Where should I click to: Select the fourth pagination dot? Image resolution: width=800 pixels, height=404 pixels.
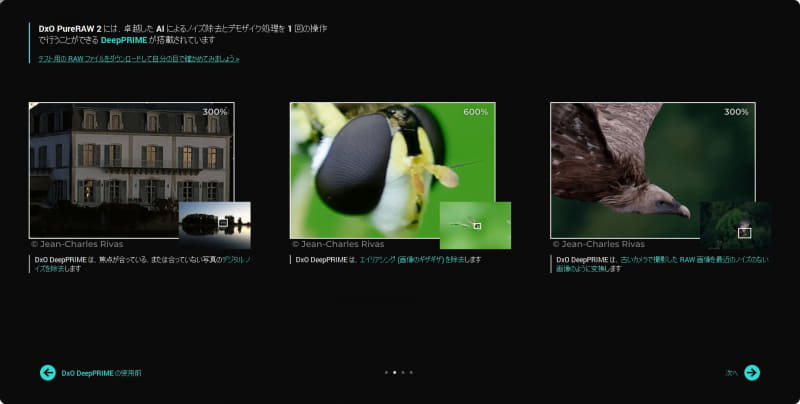(x=411, y=372)
